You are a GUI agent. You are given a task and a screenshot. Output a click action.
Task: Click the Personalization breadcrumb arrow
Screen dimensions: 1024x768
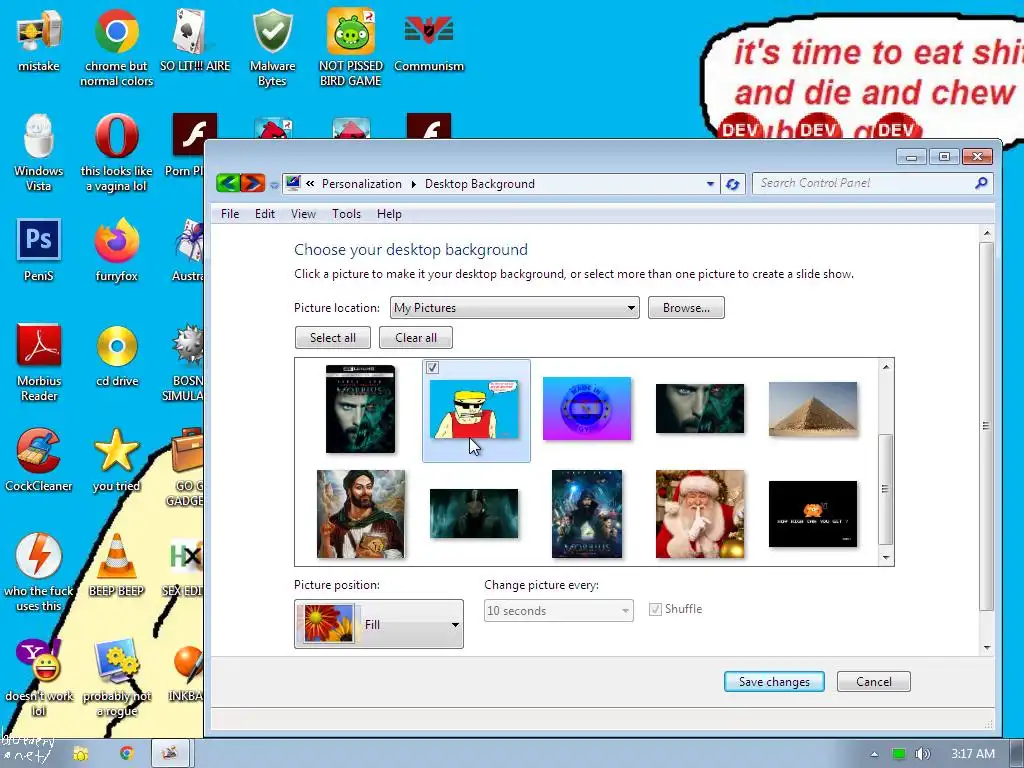413,184
